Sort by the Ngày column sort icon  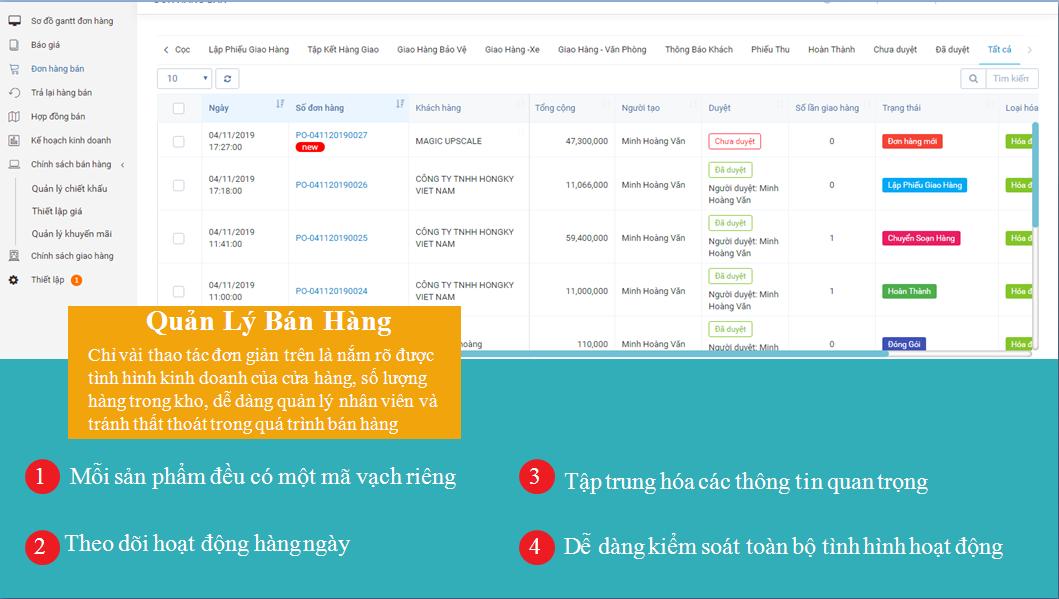coord(279,105)
